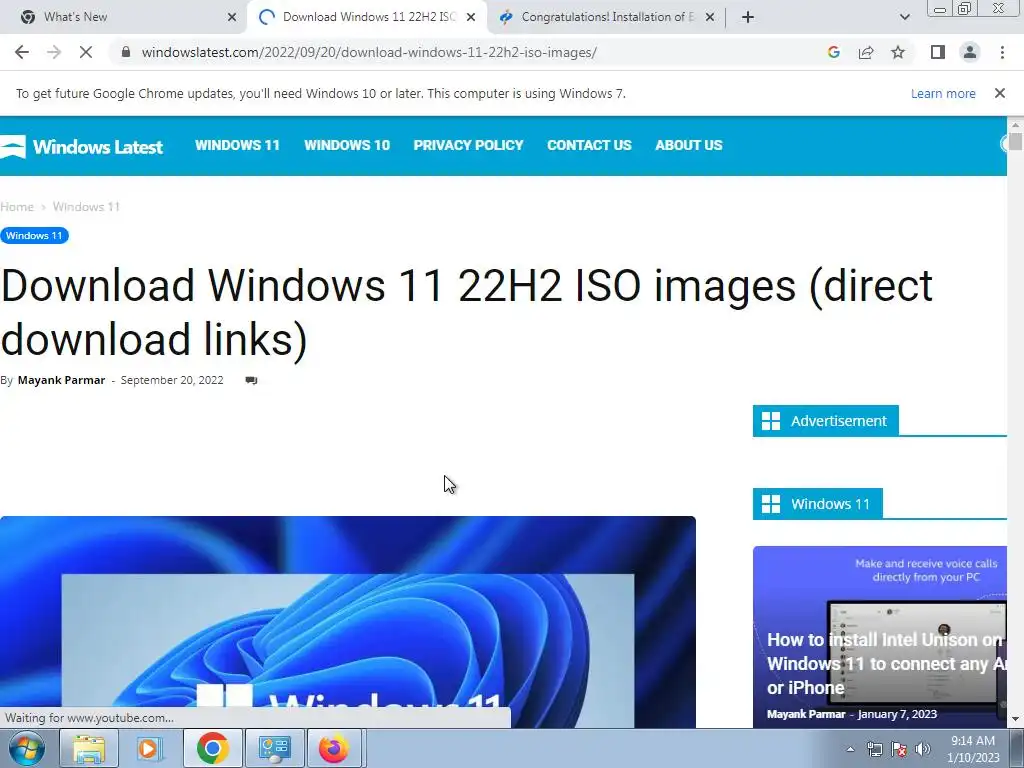The width and height of the screenshot is (1024, 768).
Task: Click the Google icon in the address bar
Action: coord(833,52)
